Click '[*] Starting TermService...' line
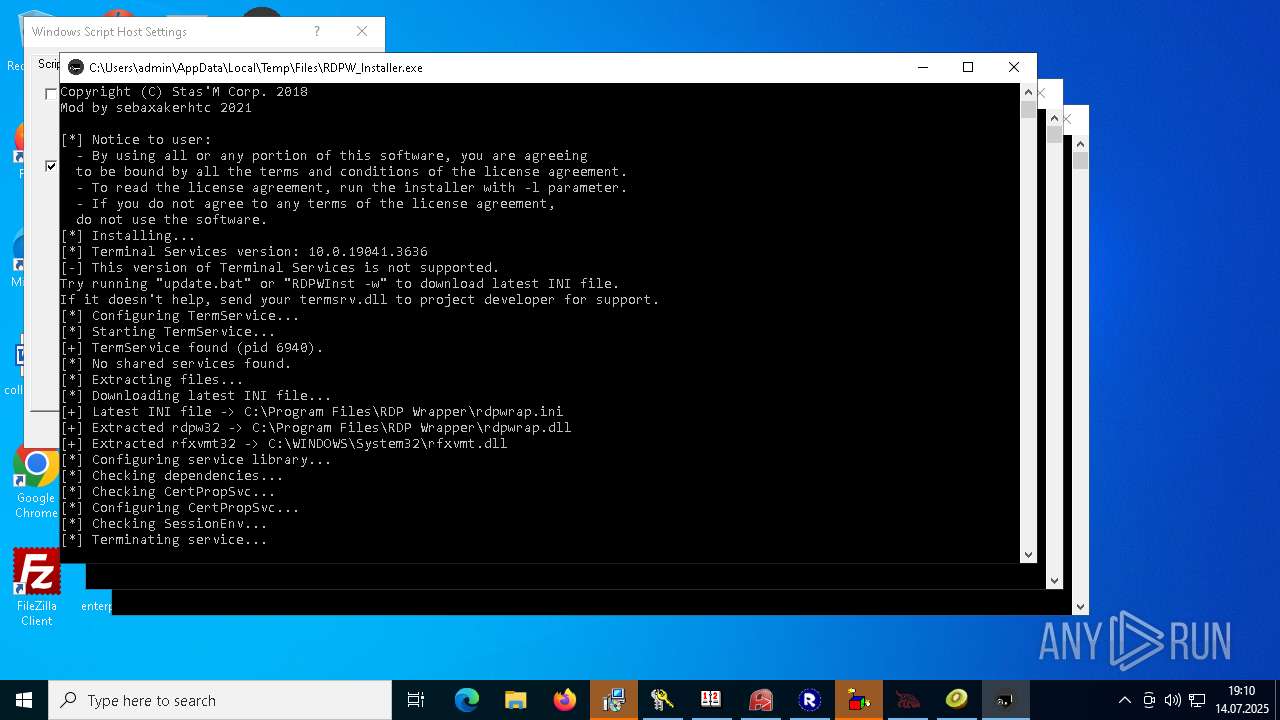Screen dimensions: 1280x720 tap(168, 332)
